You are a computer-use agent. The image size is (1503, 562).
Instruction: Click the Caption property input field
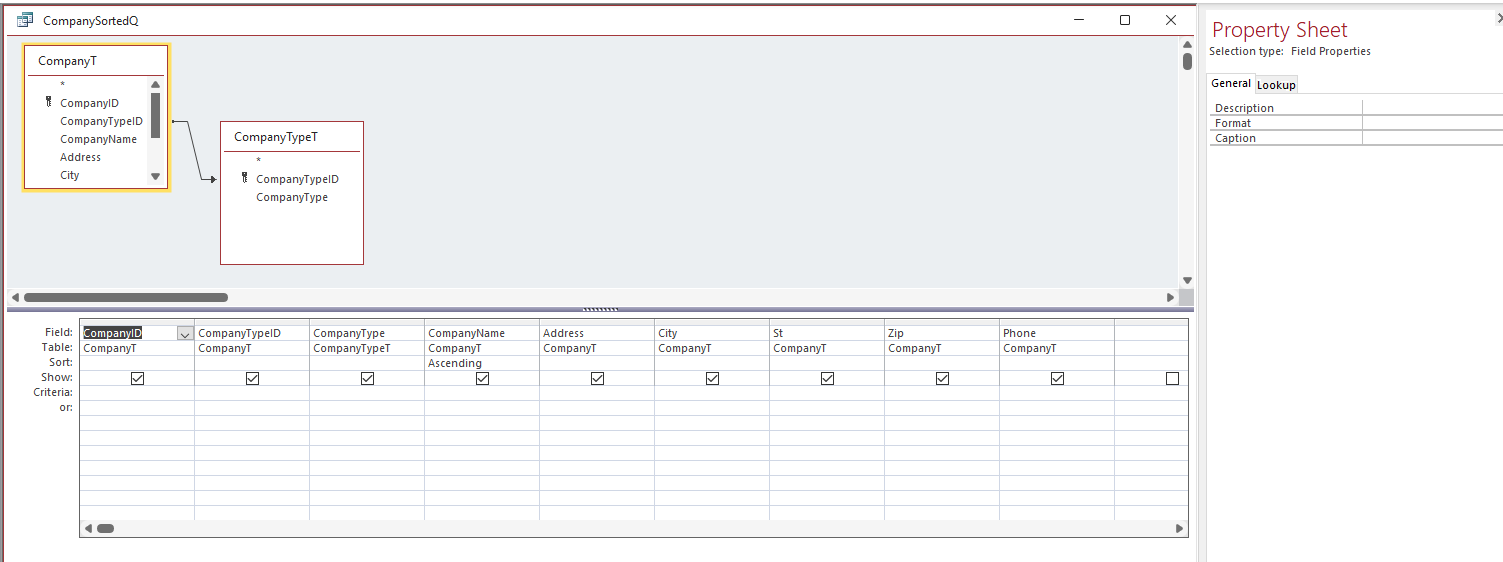(1432, 138)
